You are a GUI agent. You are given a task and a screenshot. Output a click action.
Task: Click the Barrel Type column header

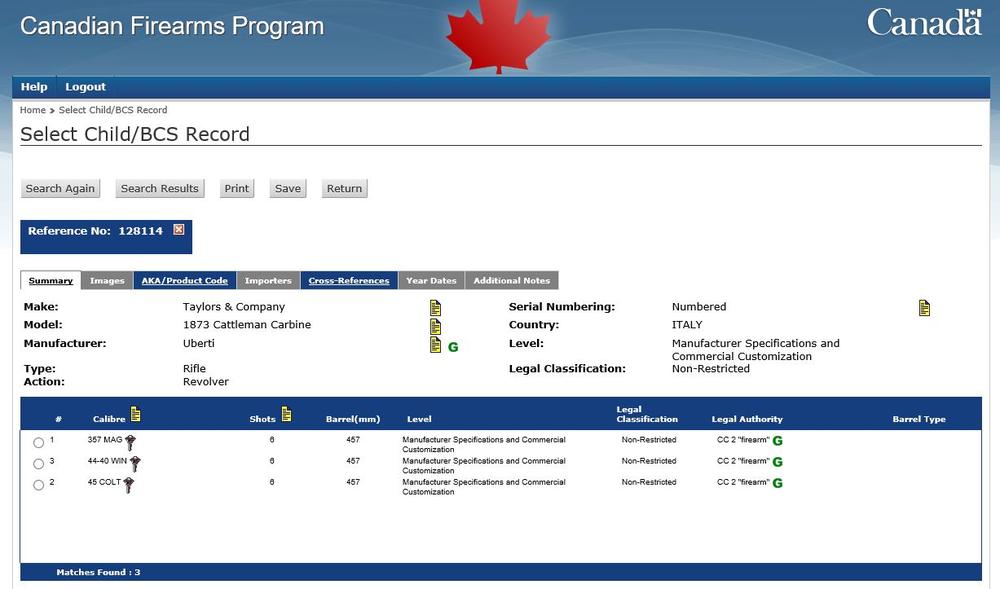(x=919, y=419)
